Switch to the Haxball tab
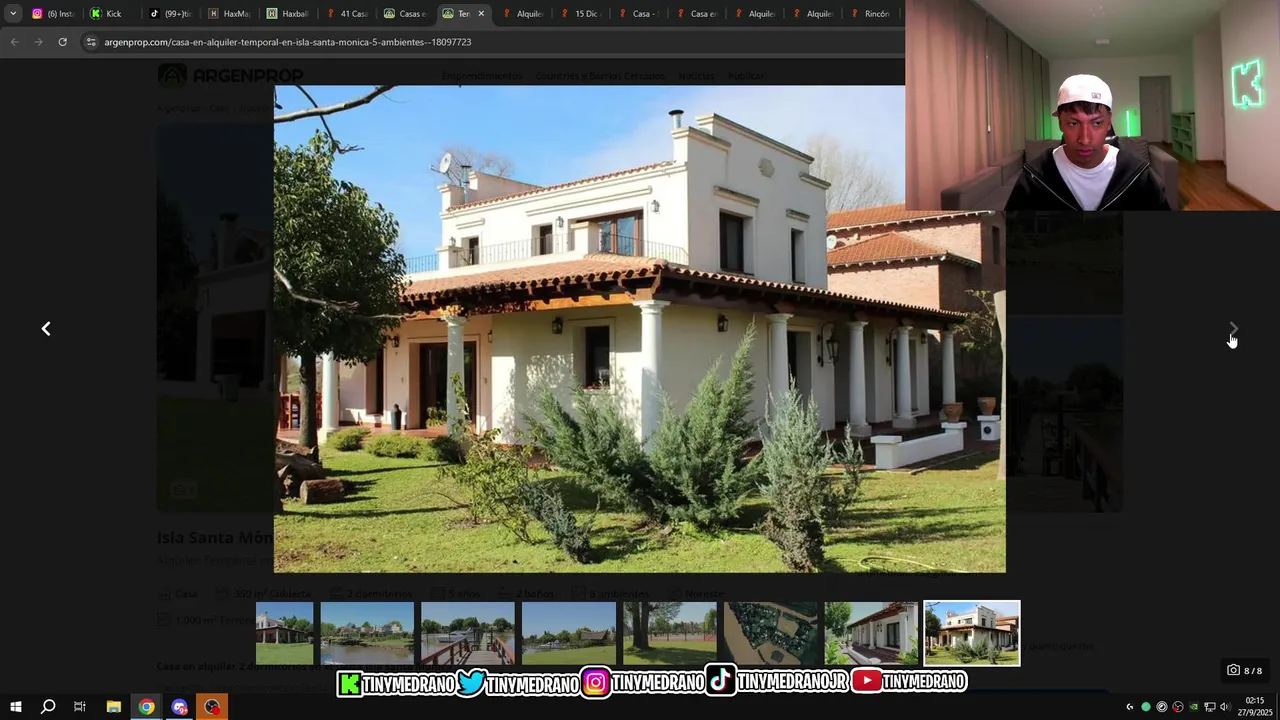This screenshot has width=1280, height=720. (287, 14)
